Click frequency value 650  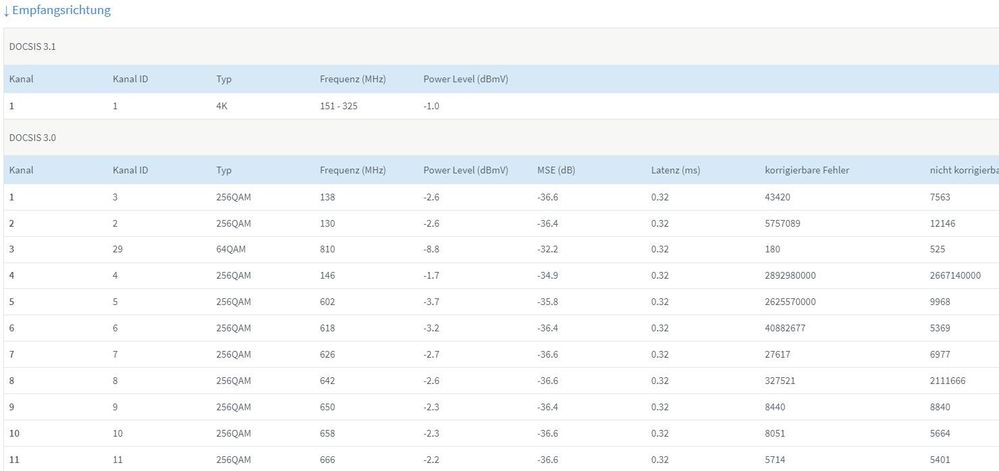coord(327,407)
